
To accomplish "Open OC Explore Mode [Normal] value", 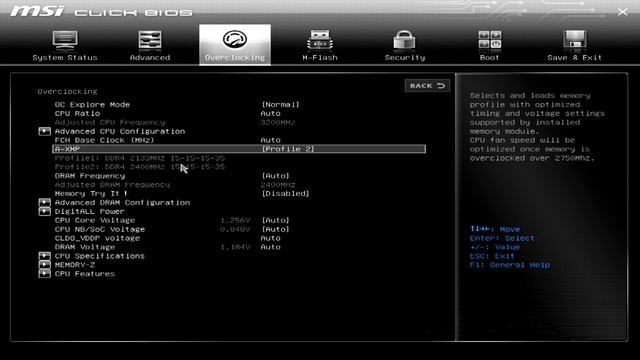I will [x=280, y=104].
